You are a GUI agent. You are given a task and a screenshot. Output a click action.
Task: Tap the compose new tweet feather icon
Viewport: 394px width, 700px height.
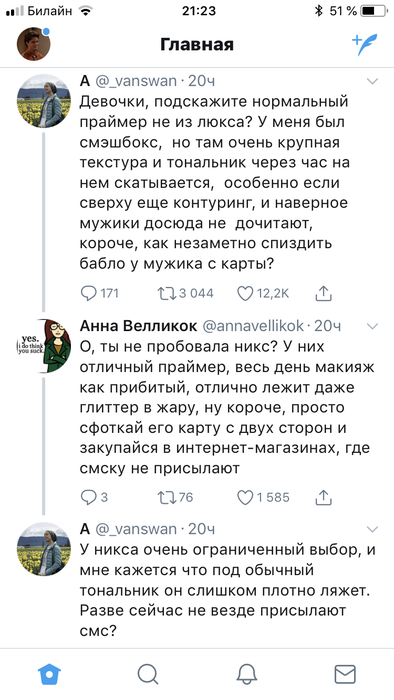click(x=365, y=44)
